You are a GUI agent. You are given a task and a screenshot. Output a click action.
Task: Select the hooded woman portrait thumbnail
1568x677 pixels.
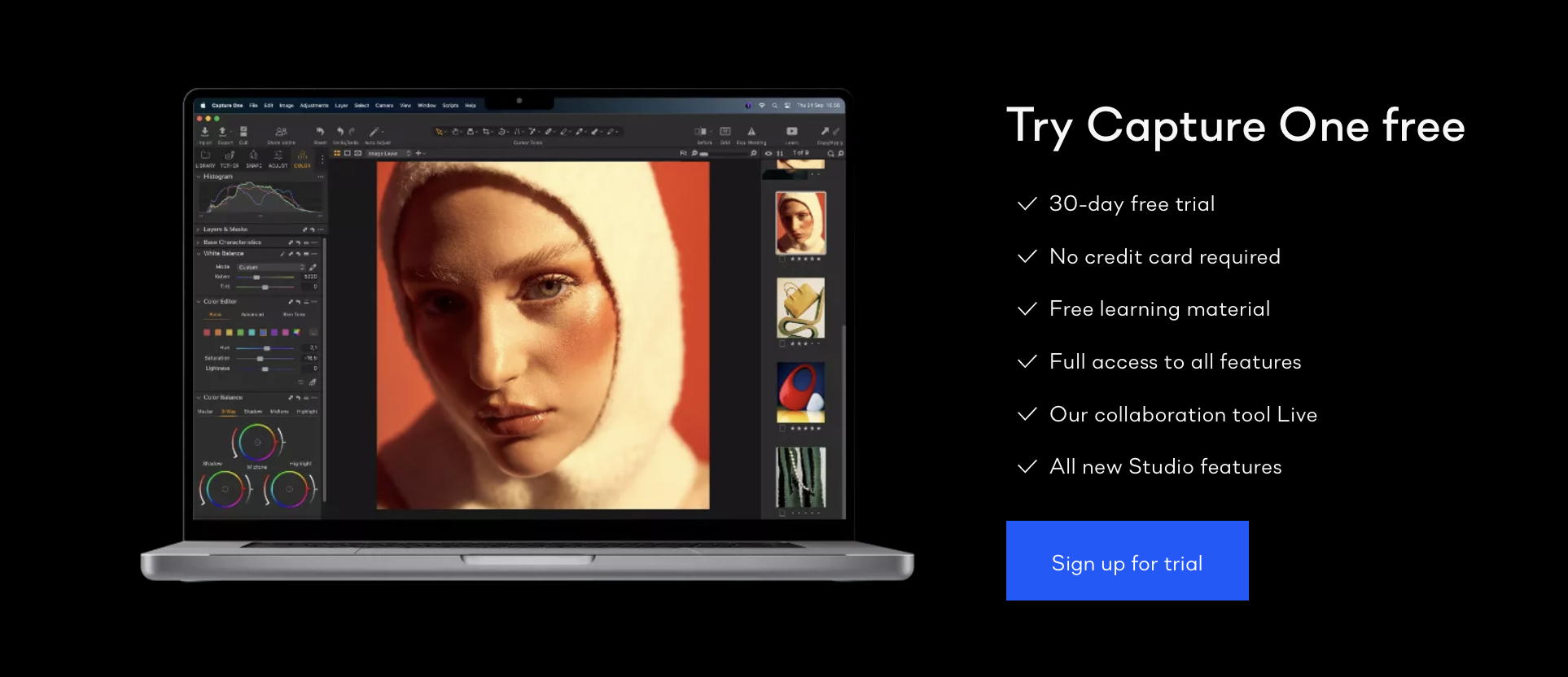(801, 223)
